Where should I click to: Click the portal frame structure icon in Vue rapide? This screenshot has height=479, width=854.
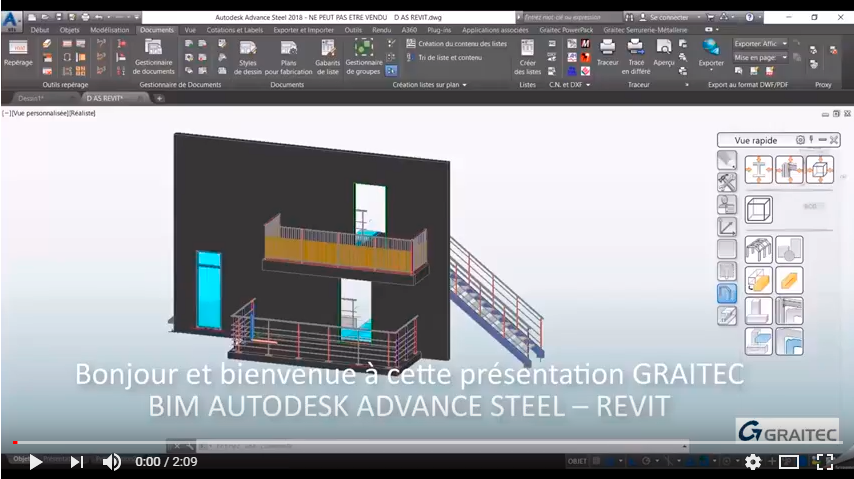[x=758, y=250]
